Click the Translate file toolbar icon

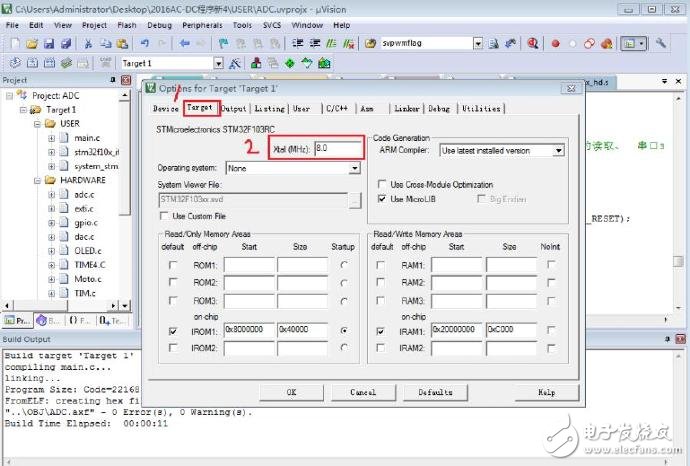(x=15, y=63)
